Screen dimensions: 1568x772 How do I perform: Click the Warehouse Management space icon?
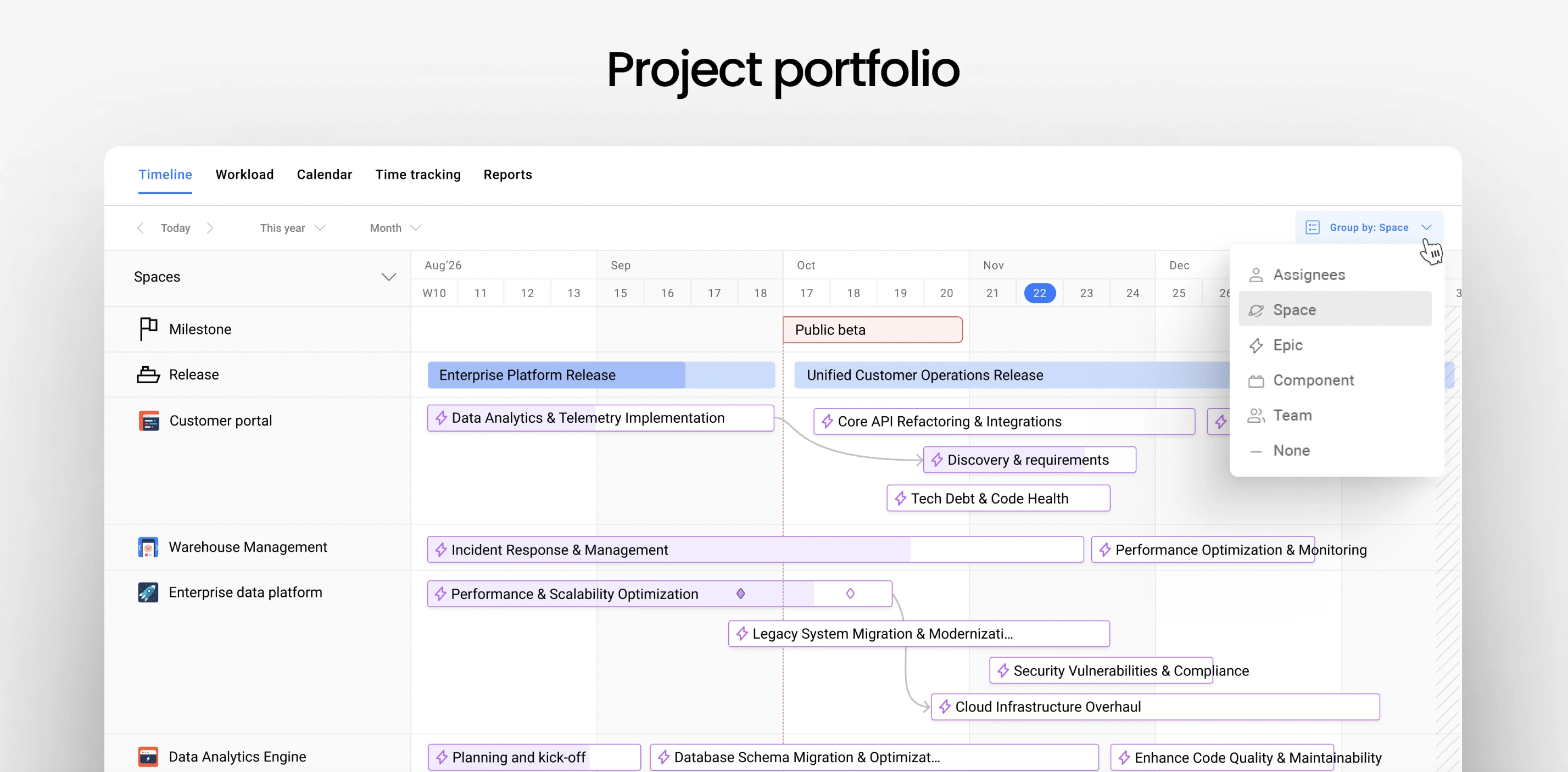coord(148,547)
